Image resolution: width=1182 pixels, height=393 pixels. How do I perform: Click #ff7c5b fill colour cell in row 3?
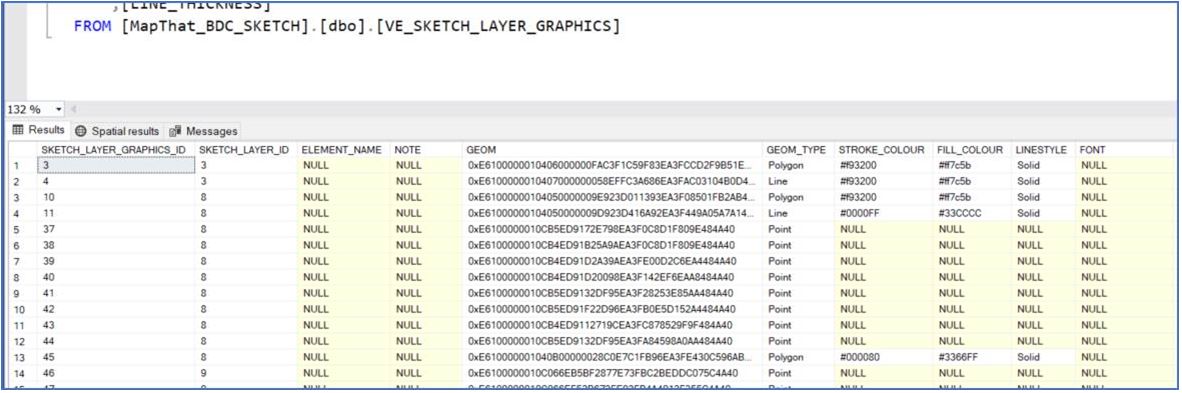point(972,197)
